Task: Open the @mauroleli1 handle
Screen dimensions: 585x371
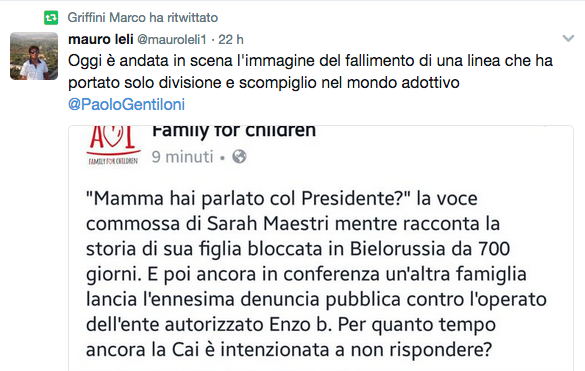Action: (x=172, y=39)
